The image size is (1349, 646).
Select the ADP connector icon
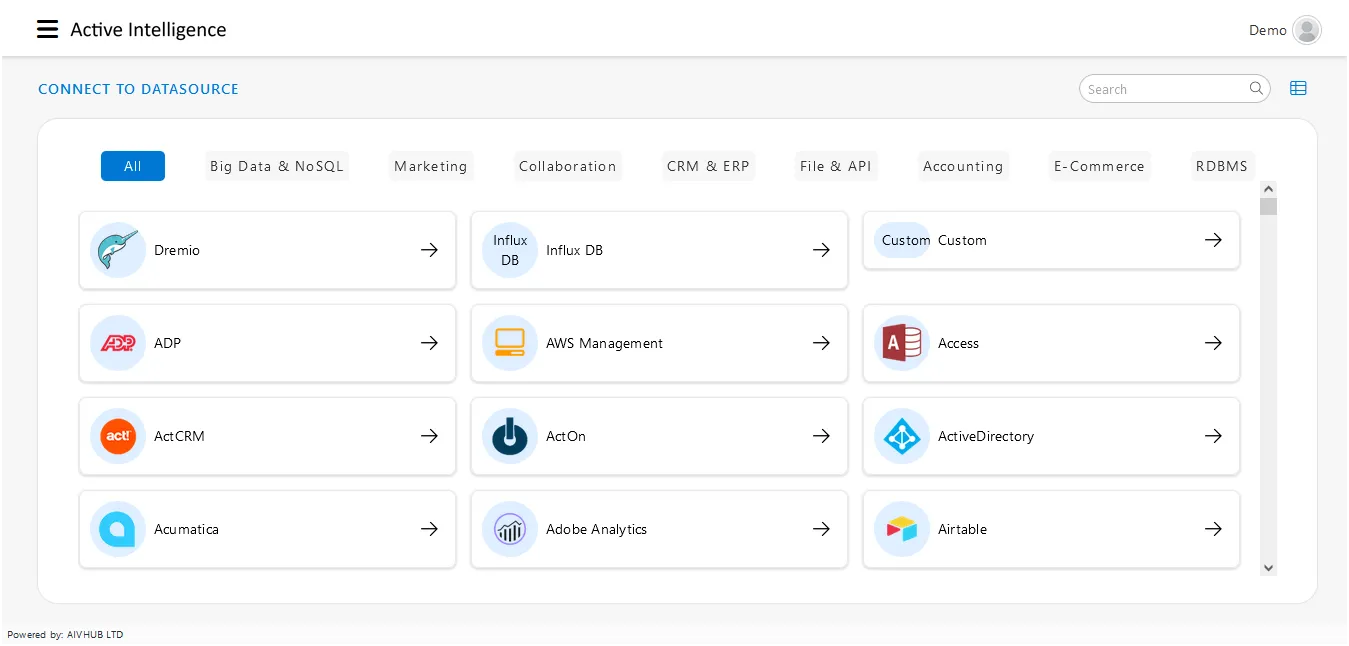coord(118,343)
